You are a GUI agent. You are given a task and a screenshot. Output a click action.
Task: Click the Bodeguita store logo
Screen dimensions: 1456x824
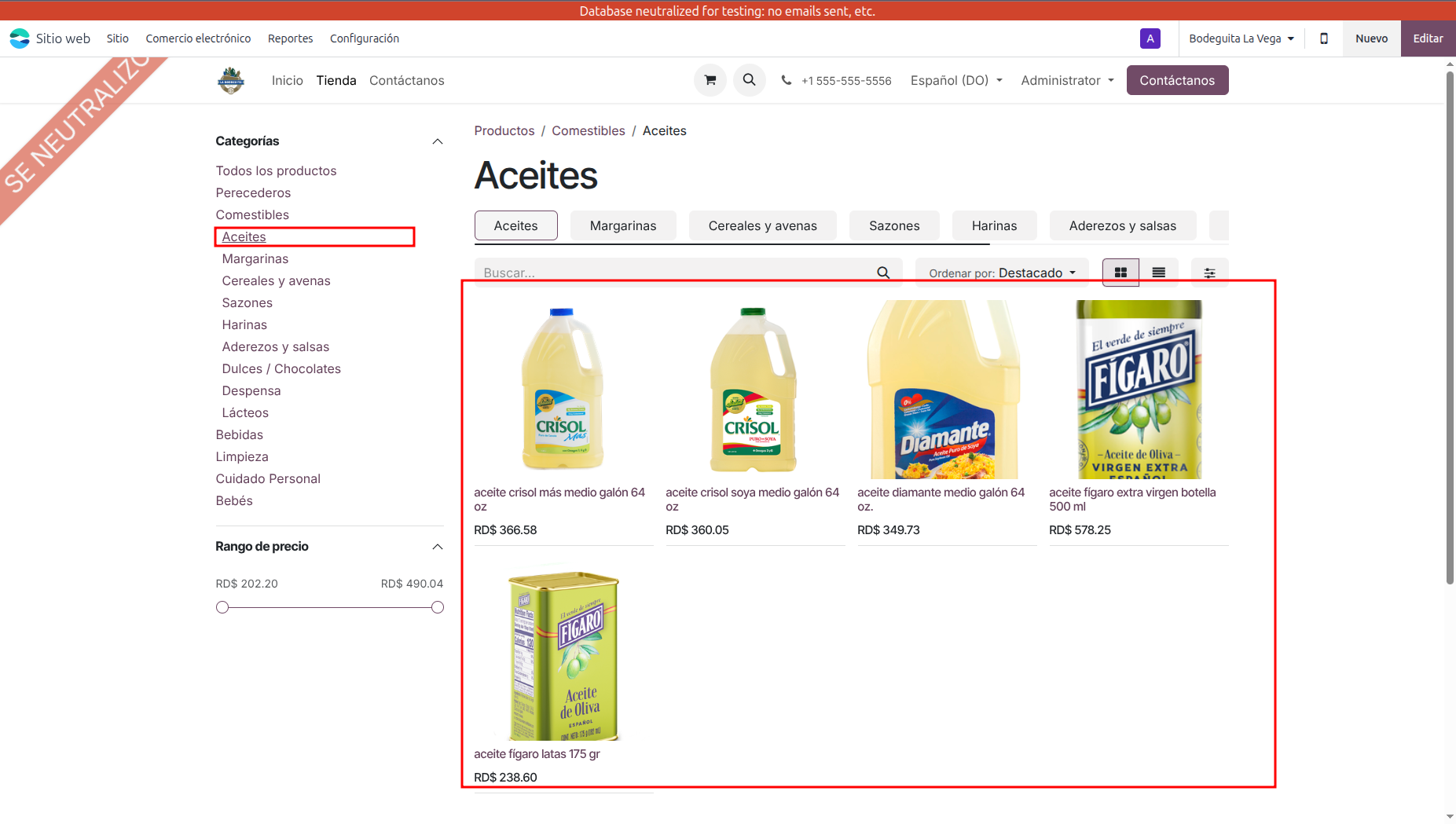[231, 80]
